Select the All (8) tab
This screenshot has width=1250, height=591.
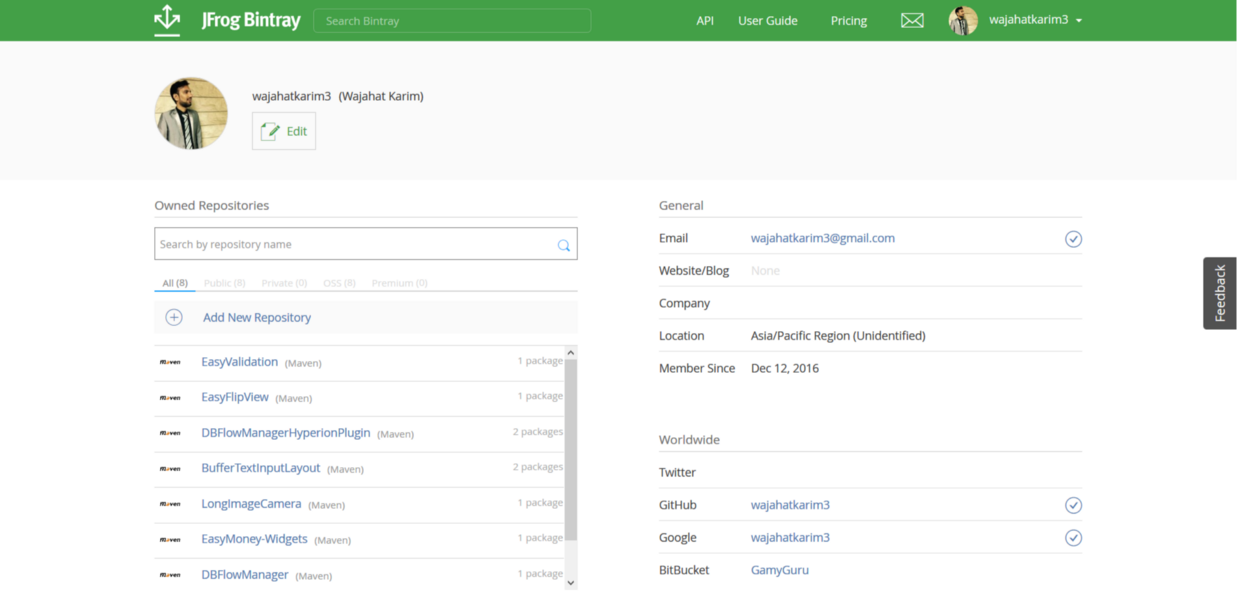pyautogui.click(x=175, y=283)
